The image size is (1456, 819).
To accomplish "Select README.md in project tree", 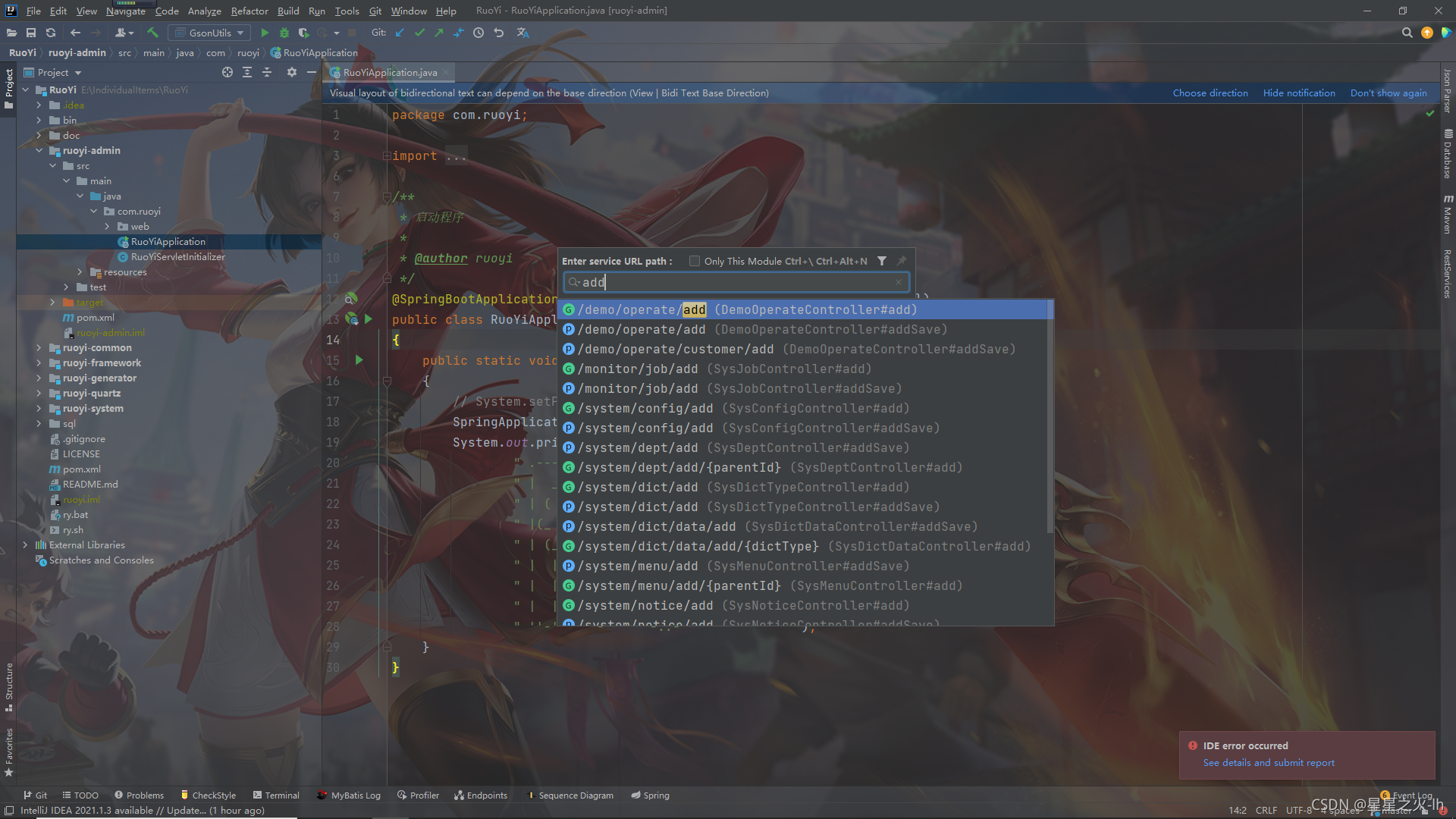I will (90, 485).
